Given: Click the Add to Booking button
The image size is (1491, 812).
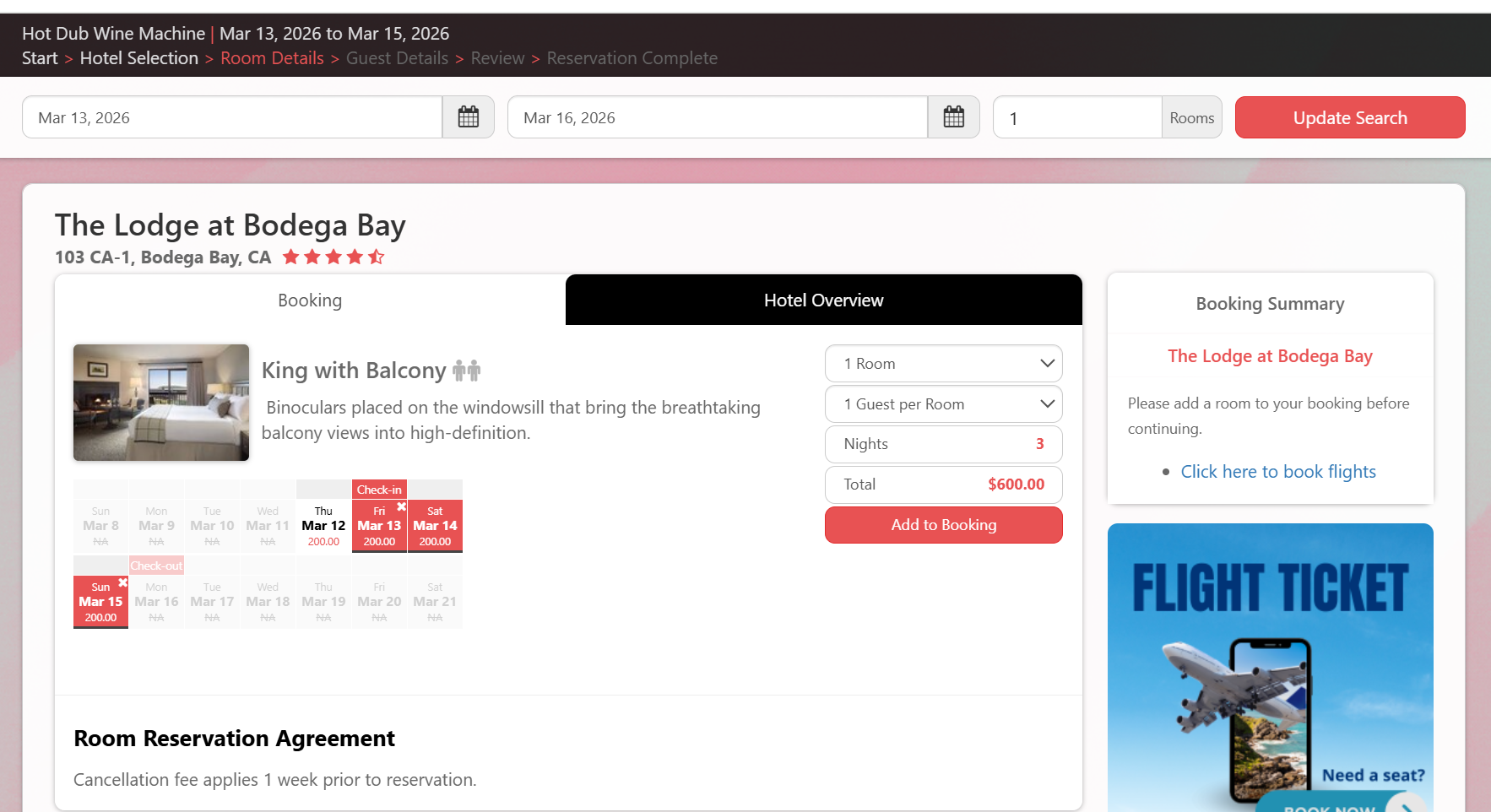Looking at the screenshot, I should click(x=944, y=525).
